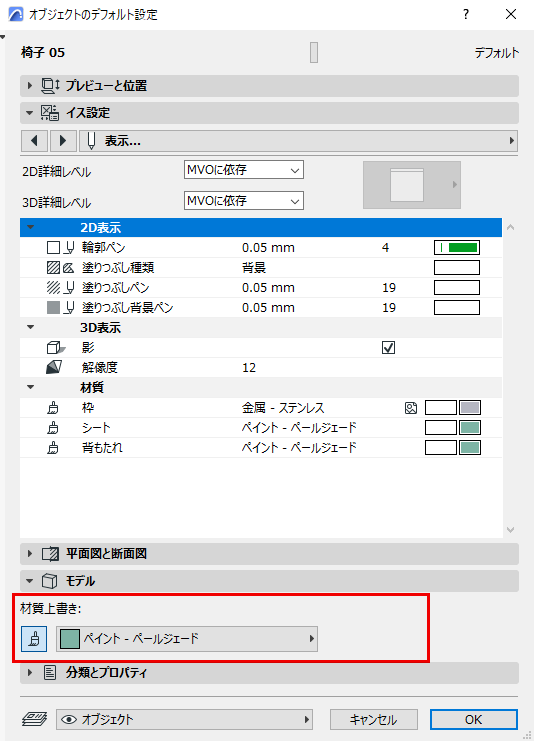Click the 影 row cube icon
The height and width of the screenshot is (741, 534).
(56, 348)
